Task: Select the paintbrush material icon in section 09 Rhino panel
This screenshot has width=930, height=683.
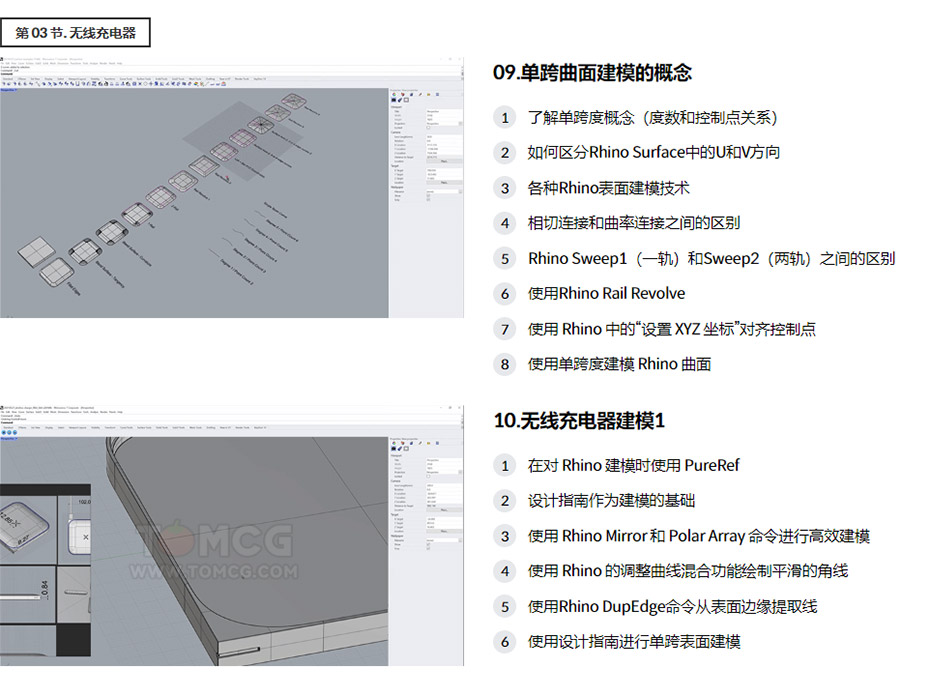Action: (x=400, y=100)
